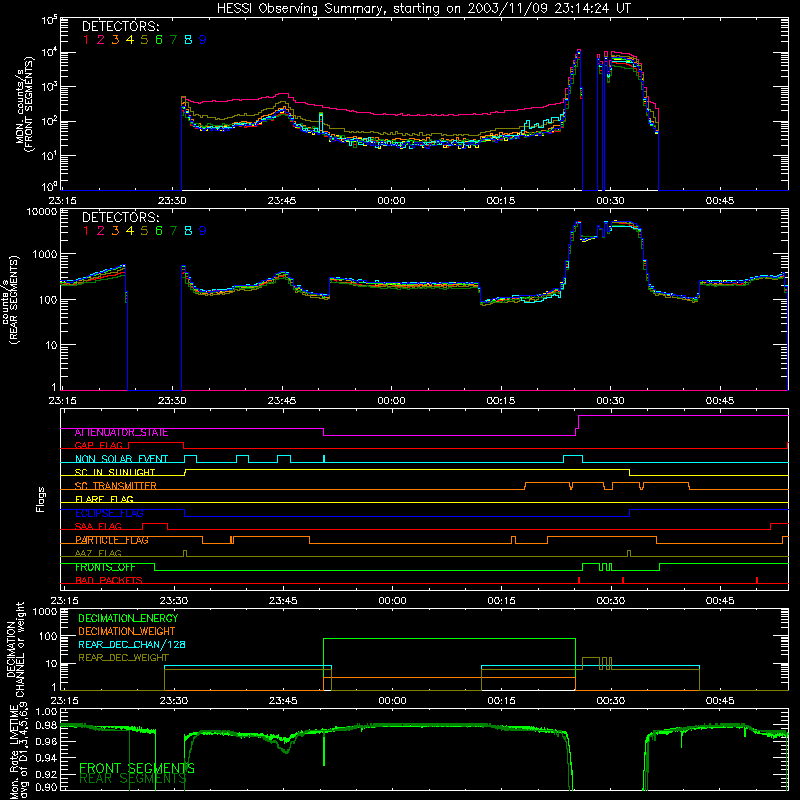The image size is (800, 800).
Task: Click detector number 8 in the rear segments legend
Action: pyautogui.click(x=188, y=231)
